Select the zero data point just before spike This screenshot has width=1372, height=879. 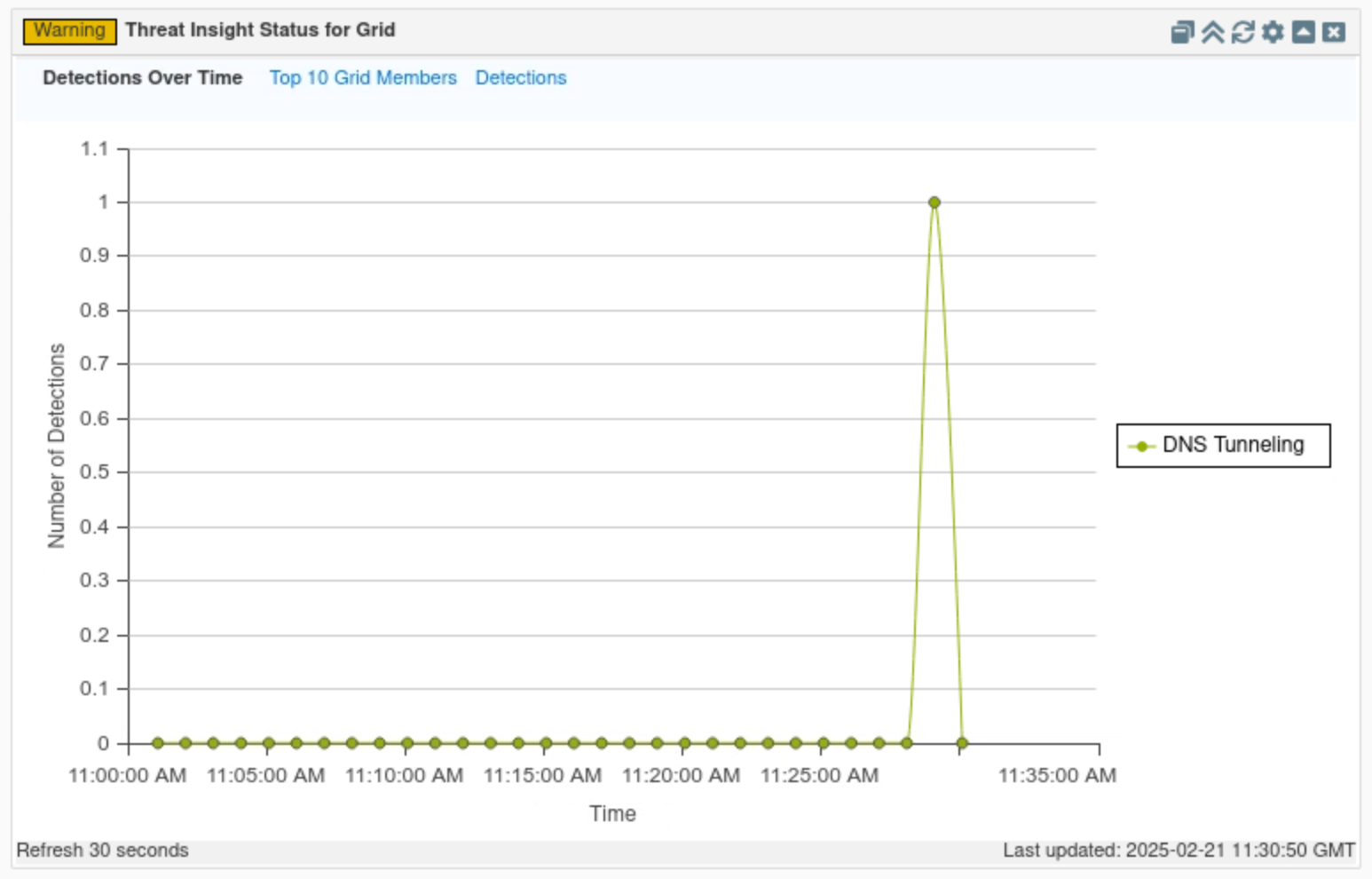[x=906, y=743]
